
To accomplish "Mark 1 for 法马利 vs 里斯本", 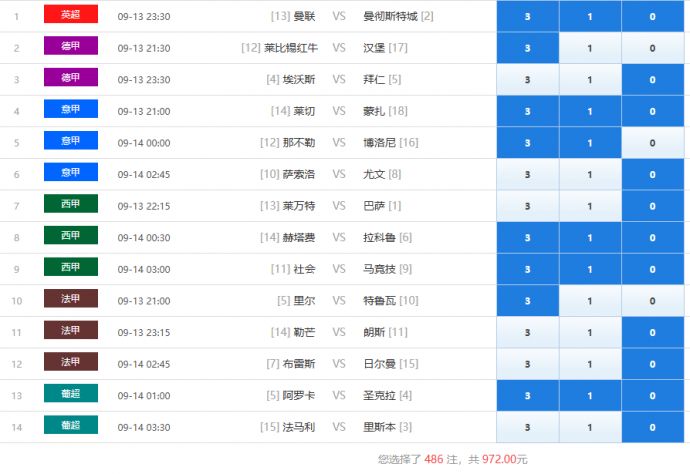I will pos(590,427).
